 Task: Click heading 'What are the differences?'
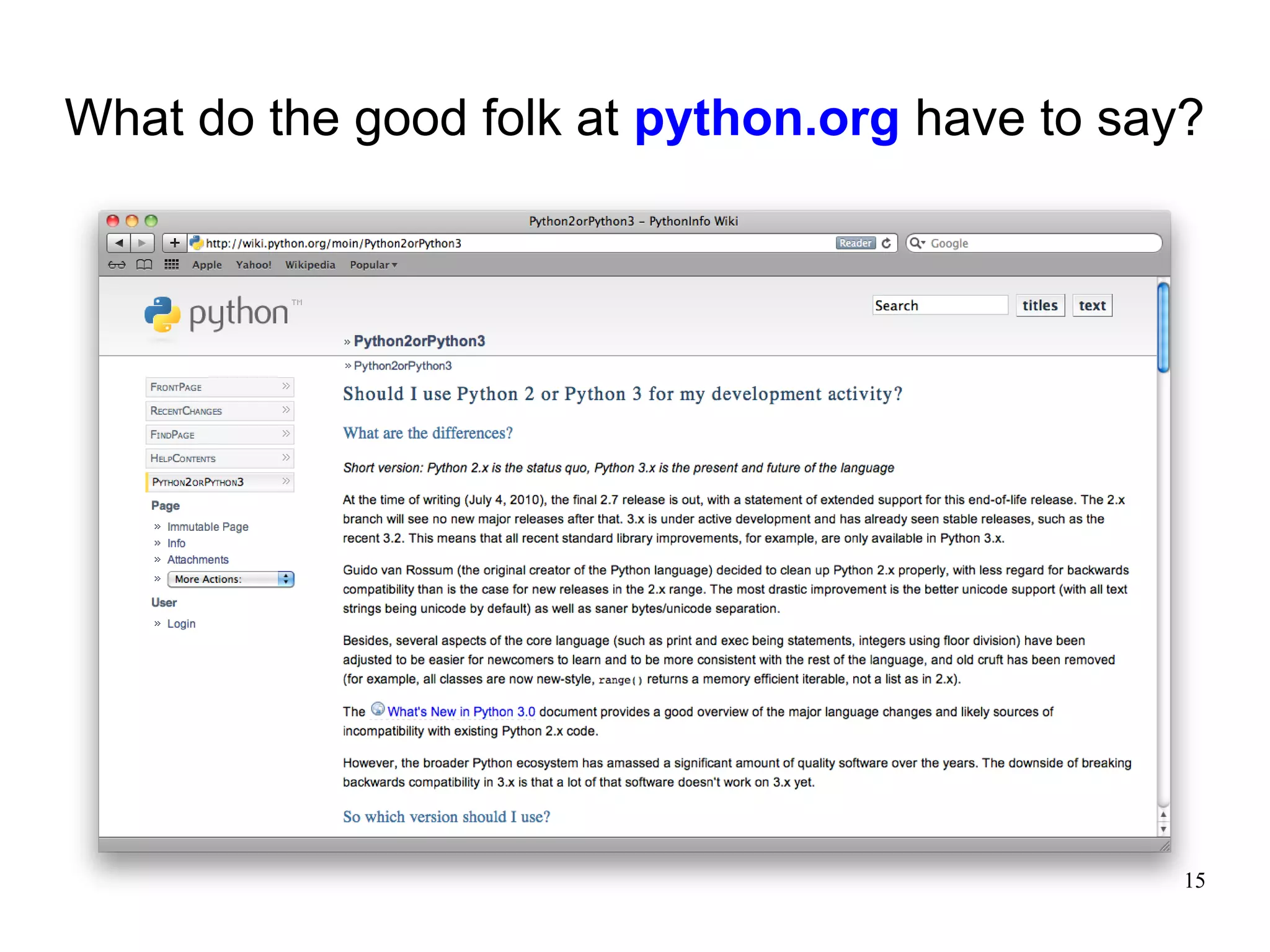(x=428, y=433)
